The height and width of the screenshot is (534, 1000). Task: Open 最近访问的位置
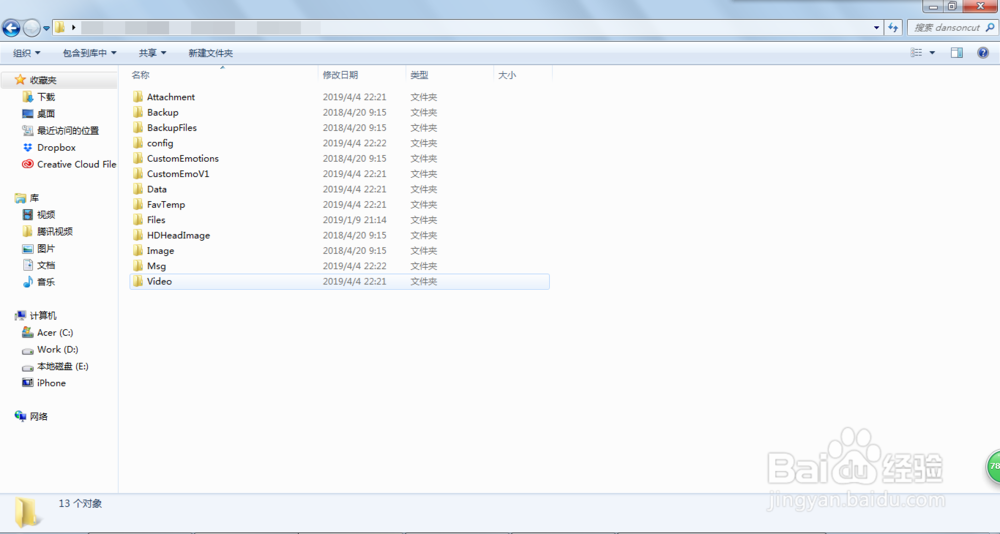coord(68,130)
